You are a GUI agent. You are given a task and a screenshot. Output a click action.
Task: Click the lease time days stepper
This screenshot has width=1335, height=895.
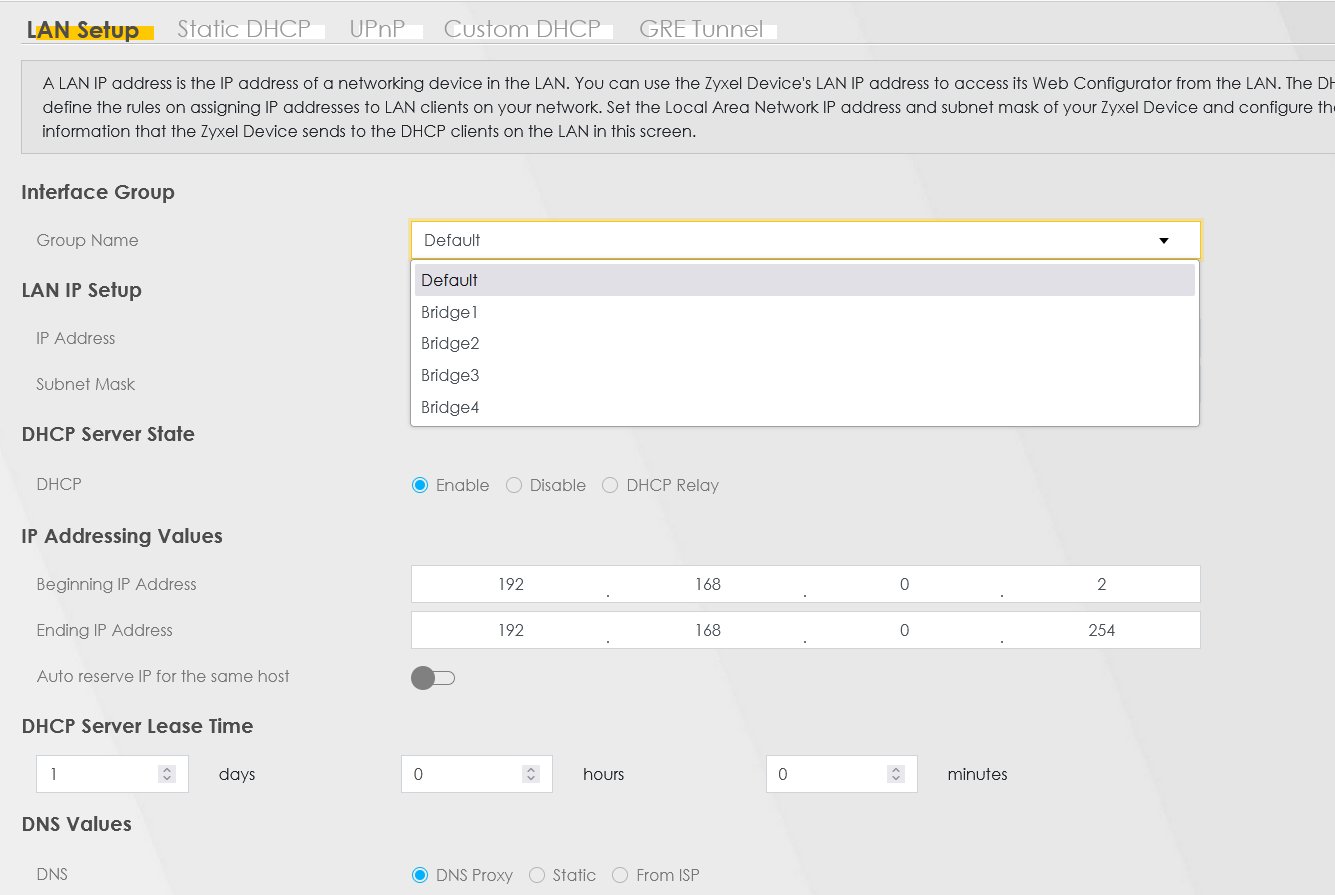click(x=167, y=774)
